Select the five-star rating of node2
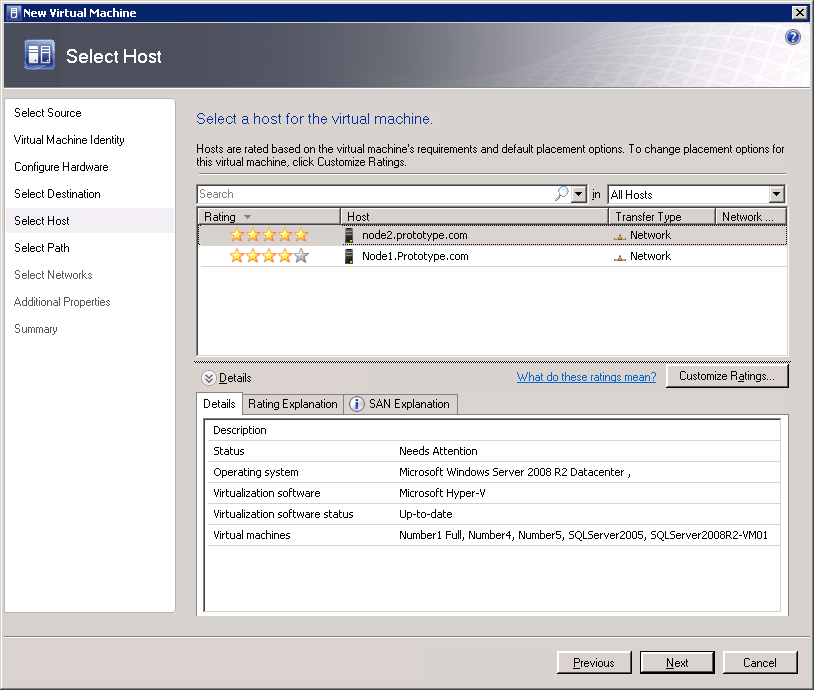This screenshot has width=814, height=690. (x=269, y=235)
